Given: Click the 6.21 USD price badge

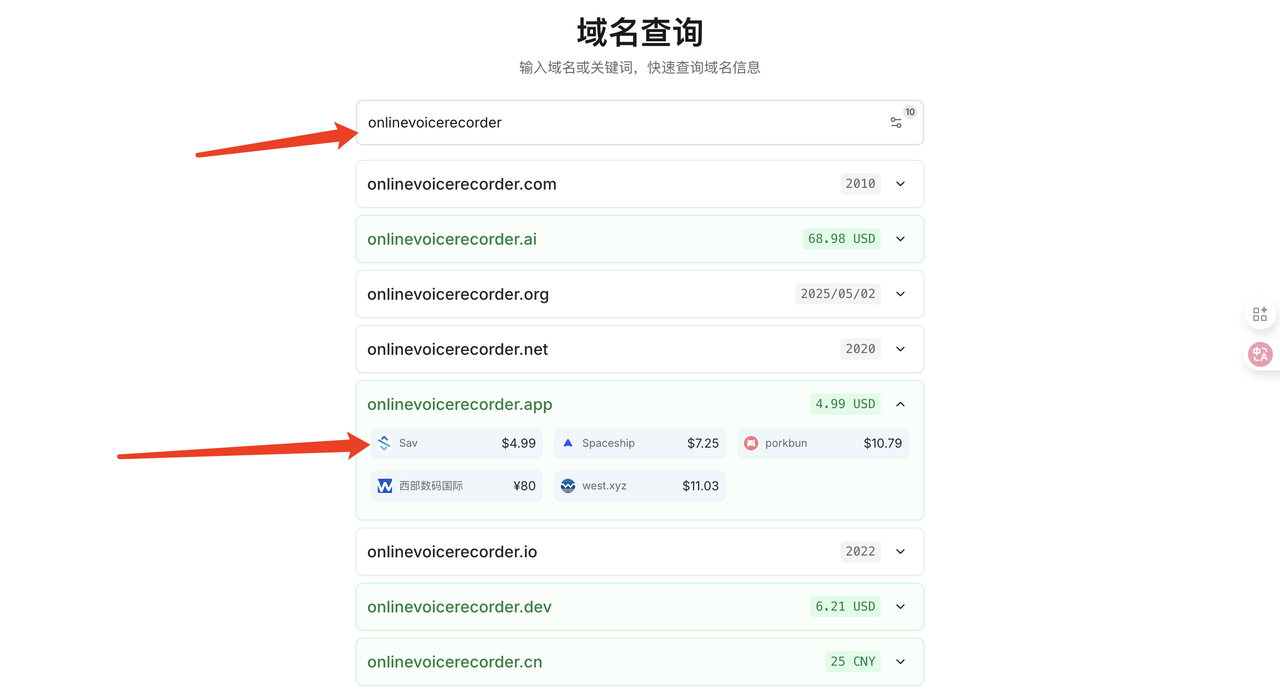Looking at the screenshot, I should tap(845, 606).
